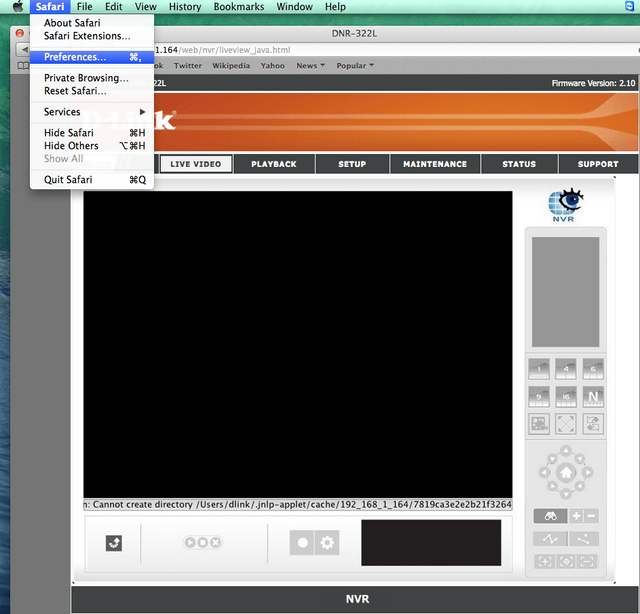Expand the News bookmarks dropdown
Screen dimensions: 640x614
click(x=311, y=66)
